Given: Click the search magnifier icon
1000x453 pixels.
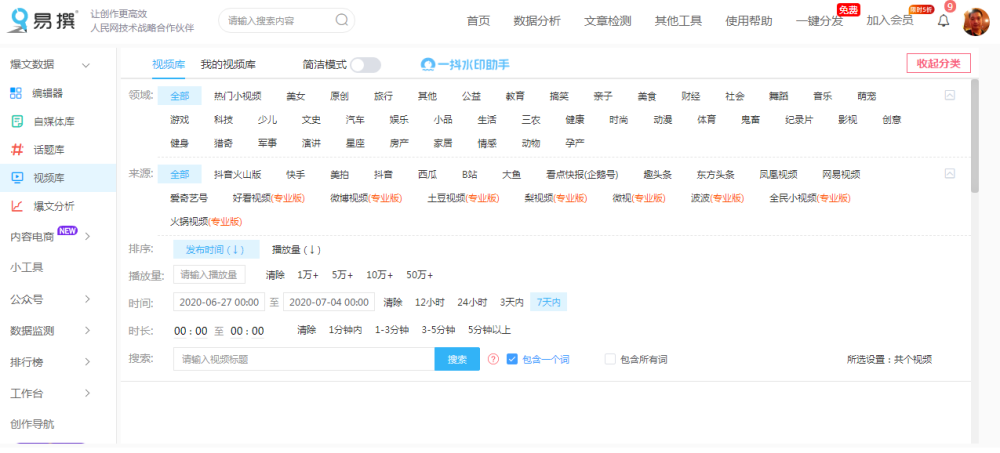Looking at the screenshot, I should [342, 20].
